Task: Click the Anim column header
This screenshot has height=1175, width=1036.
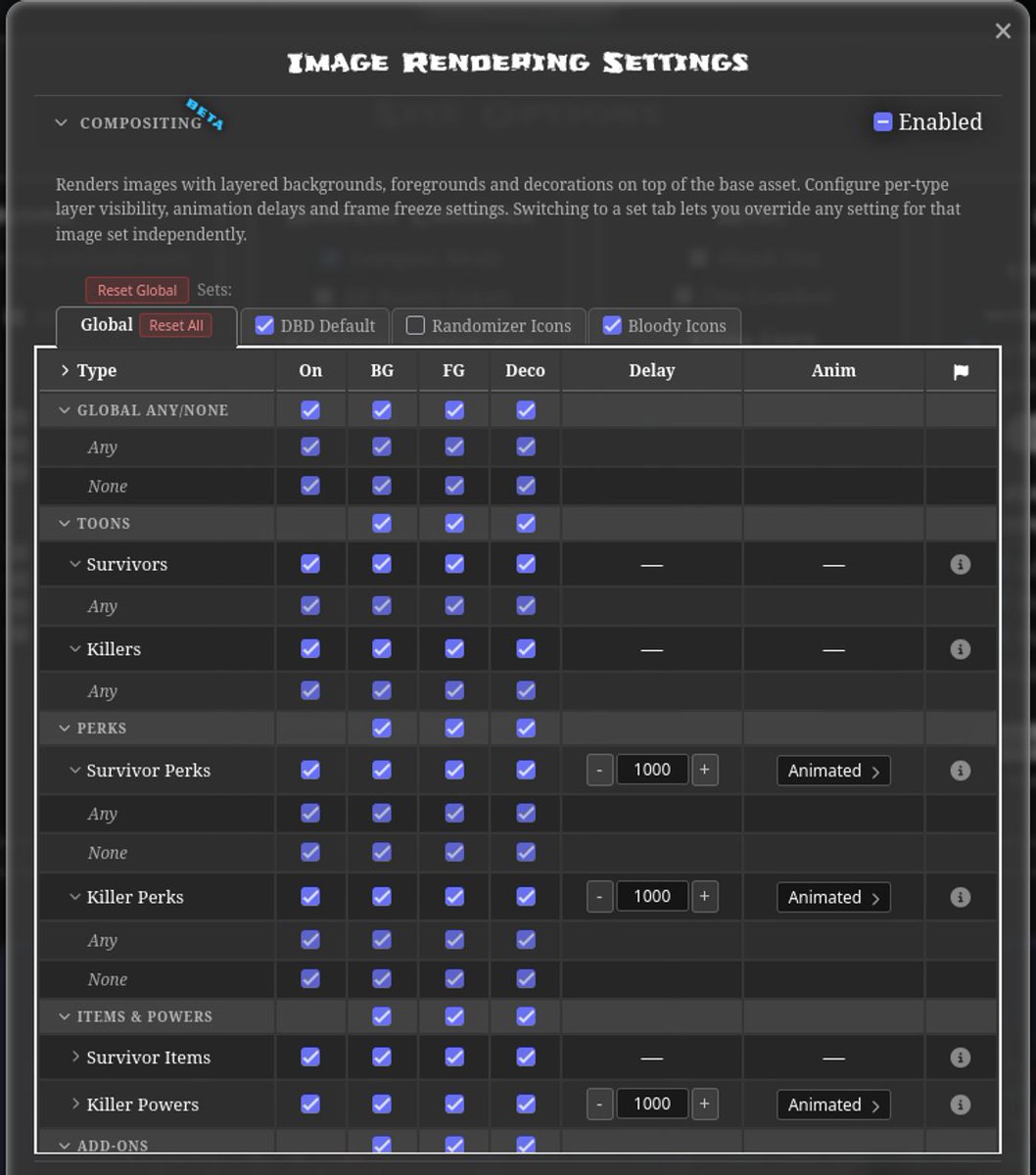Action: [x=833, y=371]
